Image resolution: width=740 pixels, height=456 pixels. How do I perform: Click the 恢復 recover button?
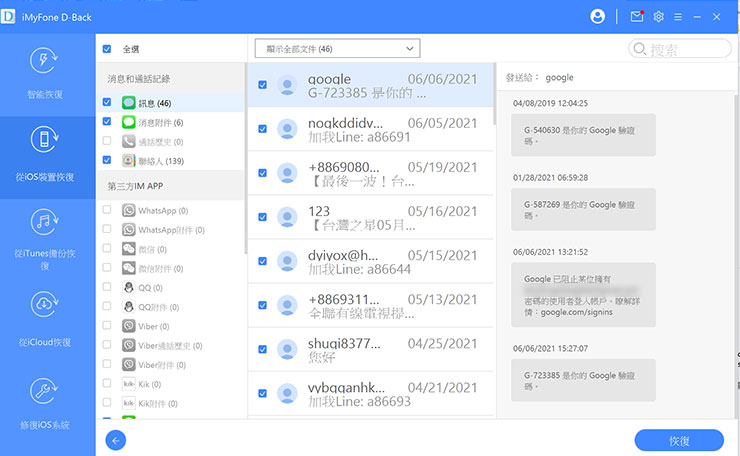point(679,440)
